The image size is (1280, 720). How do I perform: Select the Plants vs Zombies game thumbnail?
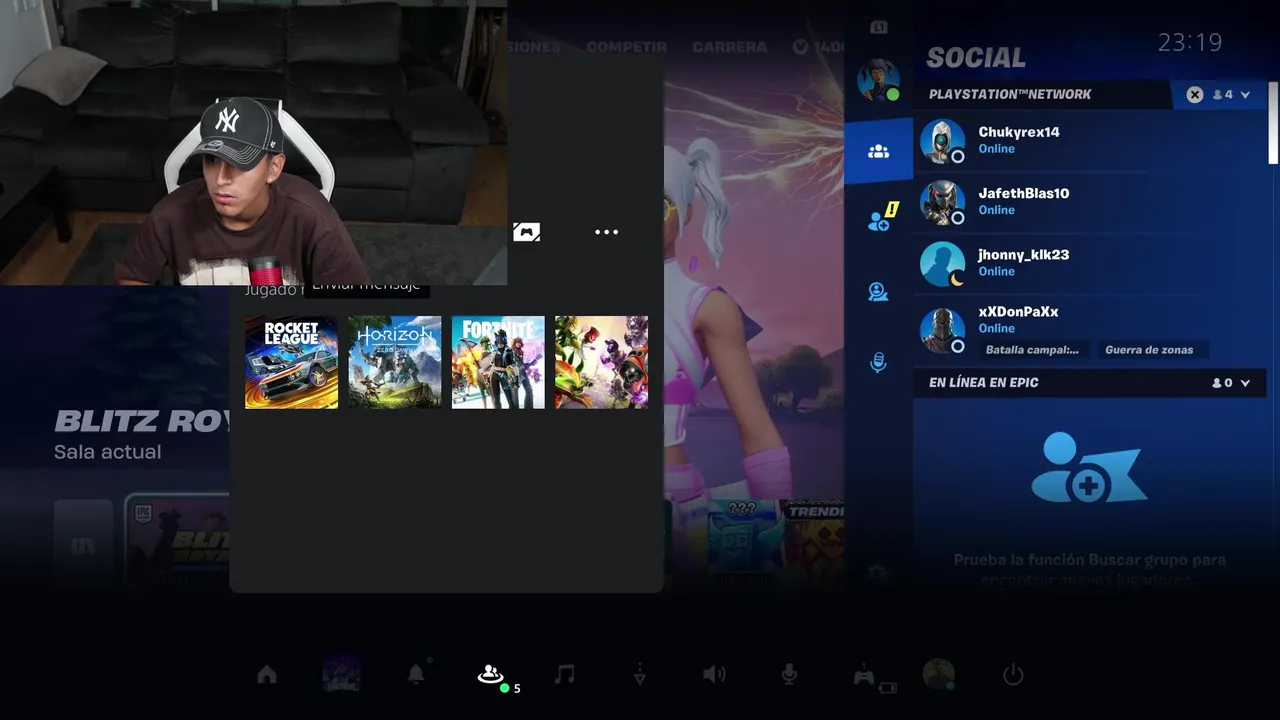coord(601,362)
